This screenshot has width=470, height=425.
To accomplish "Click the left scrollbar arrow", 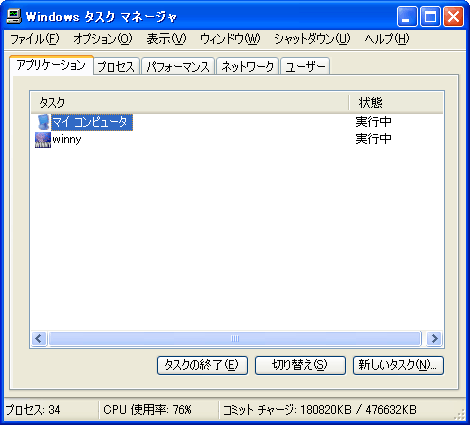I will point(39,339).
